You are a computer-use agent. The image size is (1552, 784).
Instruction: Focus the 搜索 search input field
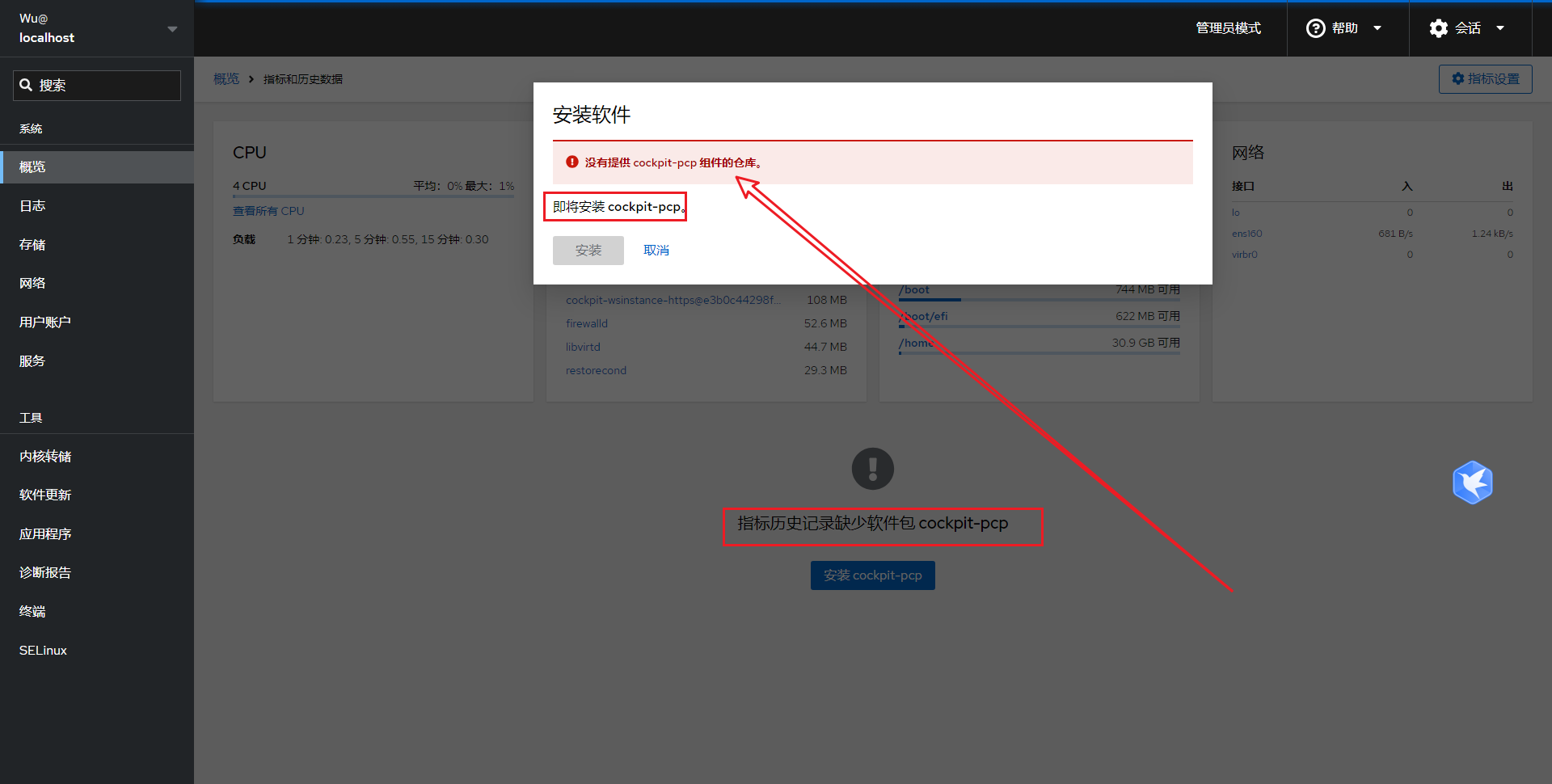coord(105,86)
